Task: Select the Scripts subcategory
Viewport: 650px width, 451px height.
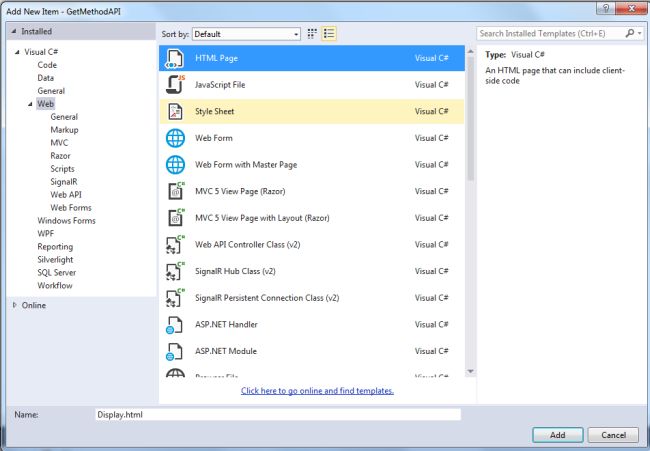Action: [63, 169]
